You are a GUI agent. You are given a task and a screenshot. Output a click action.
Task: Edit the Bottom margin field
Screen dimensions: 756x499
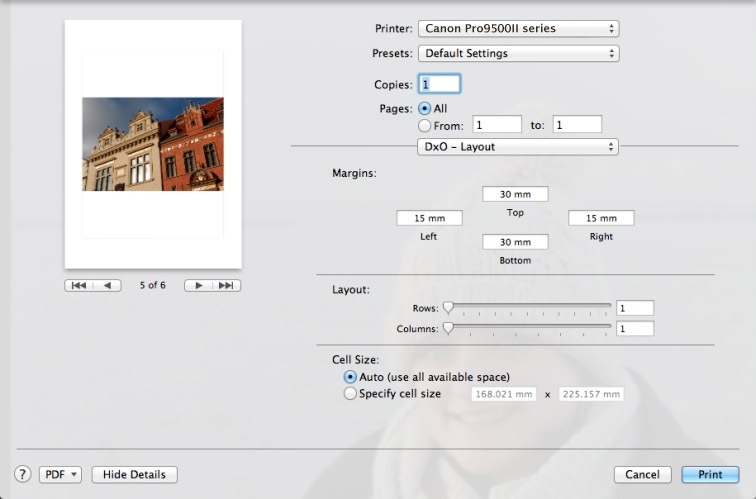515,242
